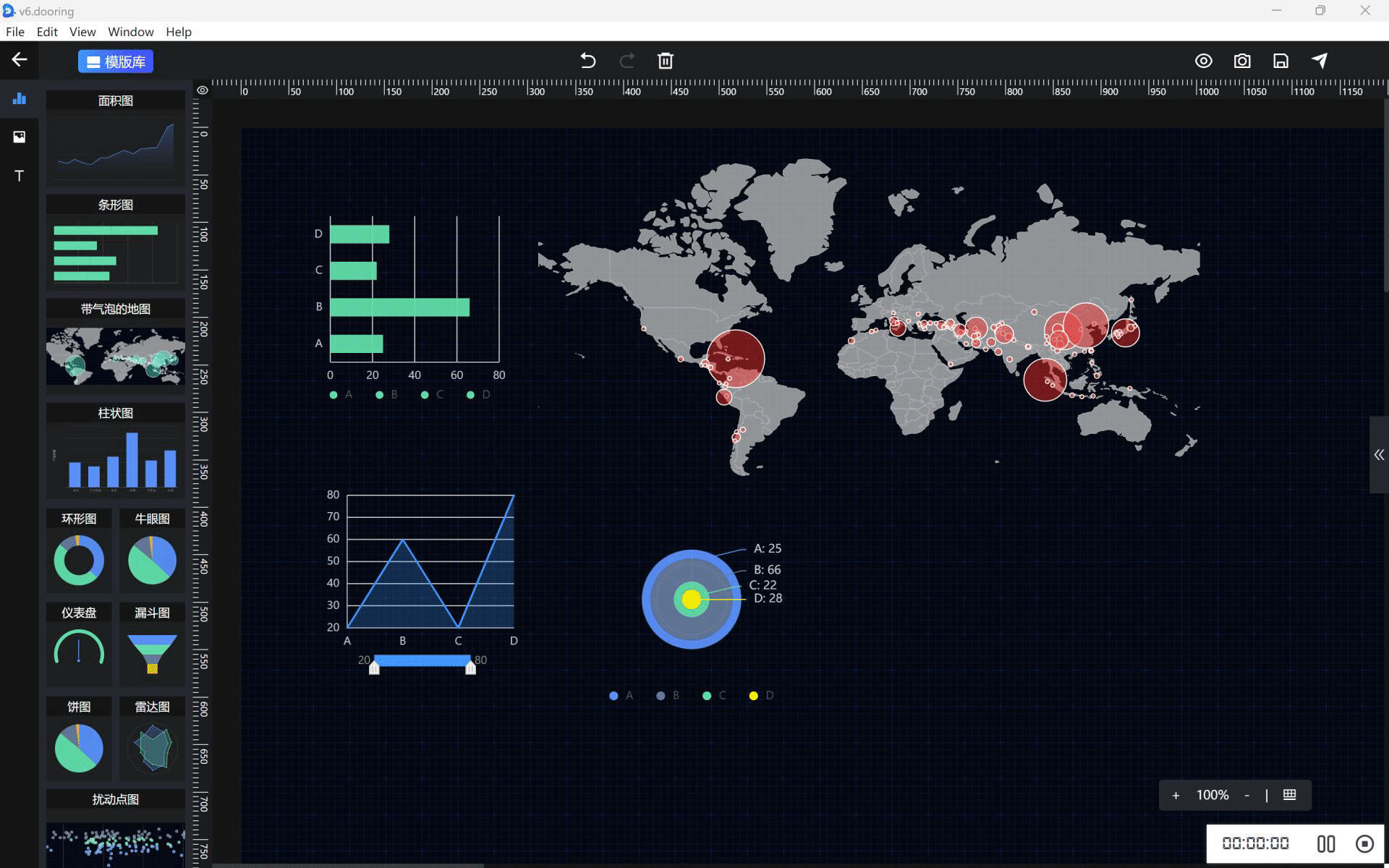Viewport: 1389px width, 868px height.
Task: Expand the right side panel chevron
Action: pos(1379,455)
